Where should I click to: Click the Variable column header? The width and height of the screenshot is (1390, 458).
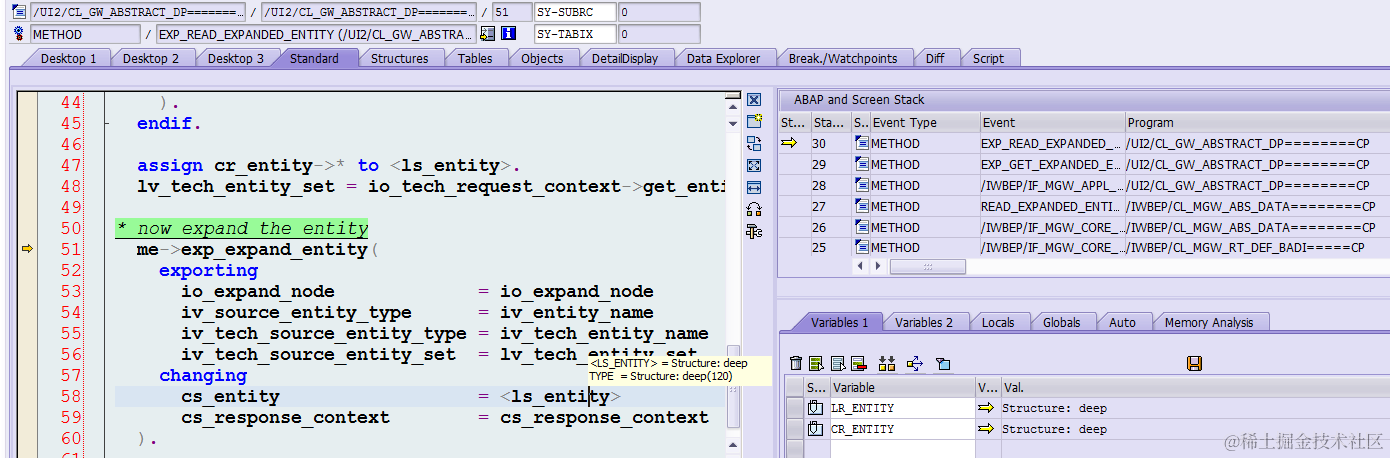click(902, 387)
